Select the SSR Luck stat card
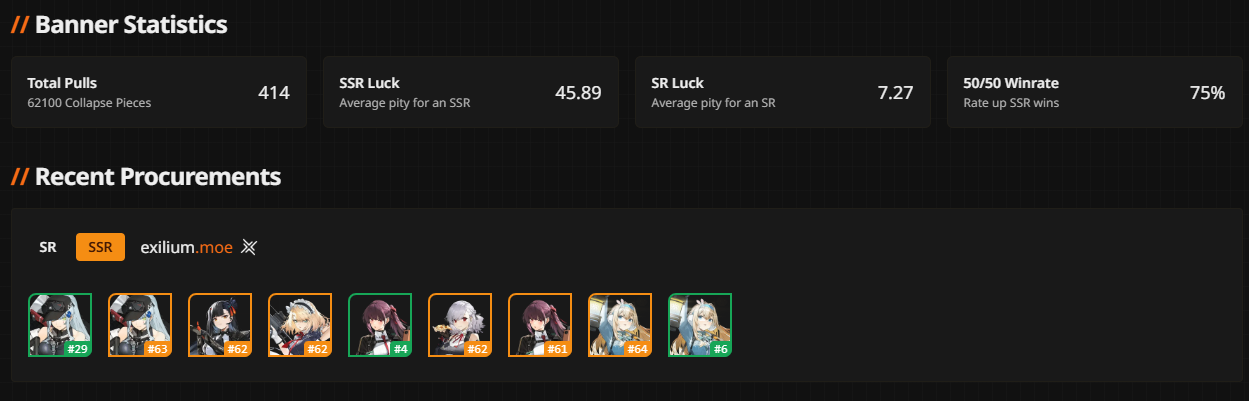 pyautogui.click(x=471, y=92)
